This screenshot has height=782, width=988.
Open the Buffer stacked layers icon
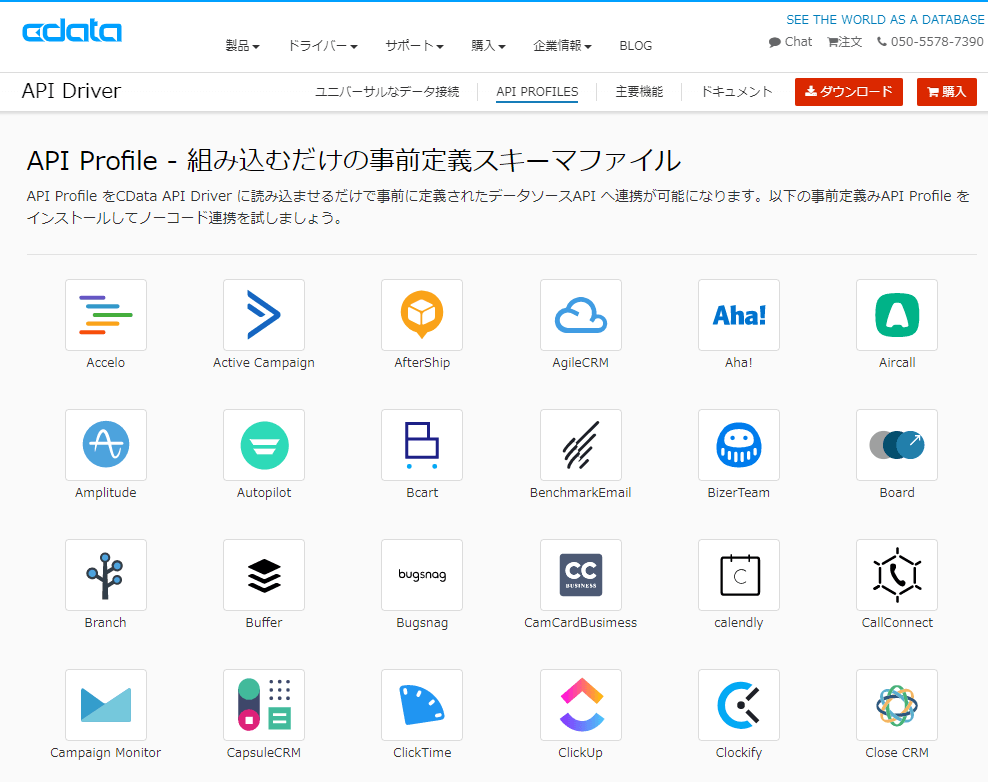(264, 575)
